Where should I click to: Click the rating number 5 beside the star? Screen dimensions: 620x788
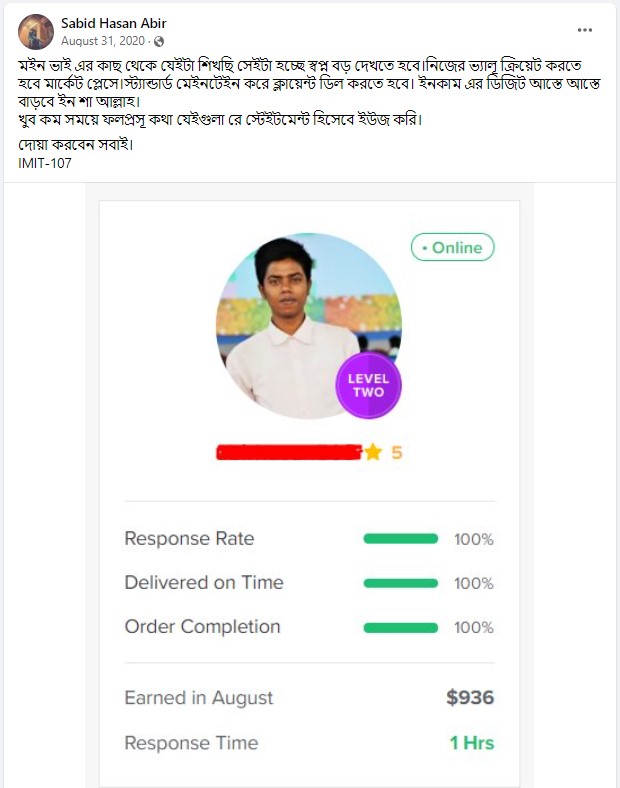(396, 452)
